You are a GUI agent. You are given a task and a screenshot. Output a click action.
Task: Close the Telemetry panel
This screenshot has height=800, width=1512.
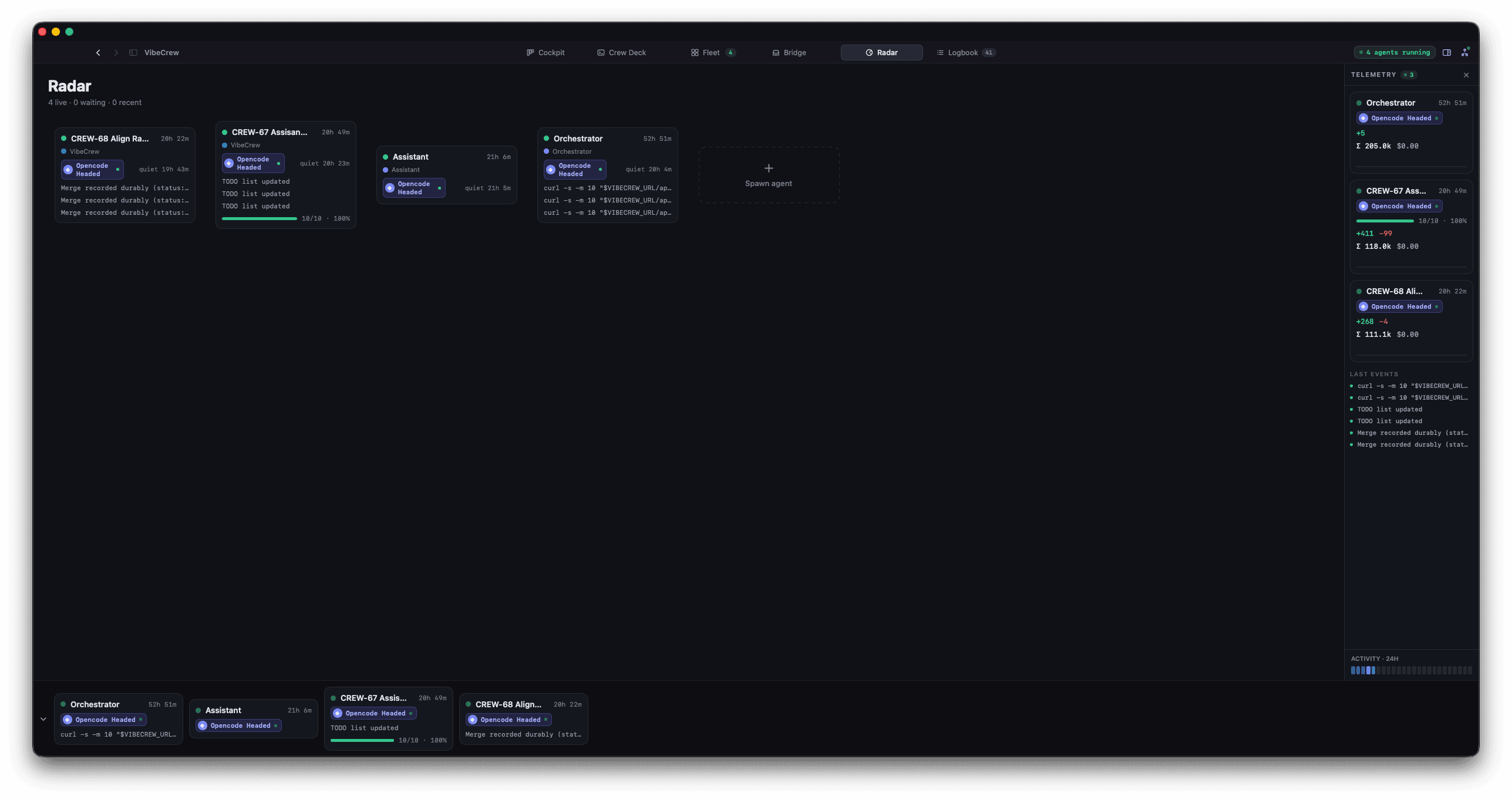click(x=1466, y=75)
